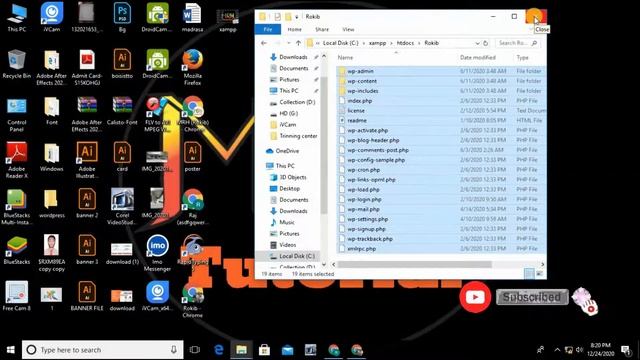Open the Calisto Font archive
This screenshot has height=360, width=640.
click(122, 111)
